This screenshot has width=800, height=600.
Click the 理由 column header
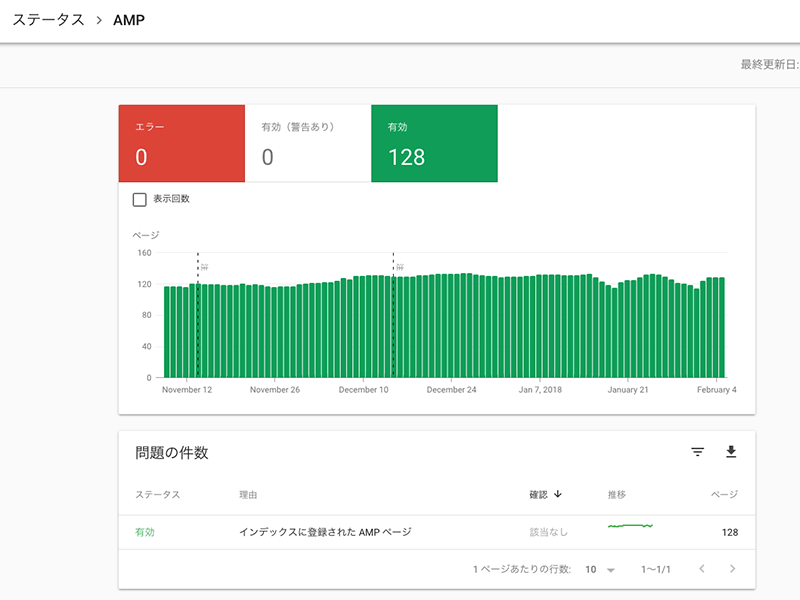pyautogui.click(x=249, y=494)
